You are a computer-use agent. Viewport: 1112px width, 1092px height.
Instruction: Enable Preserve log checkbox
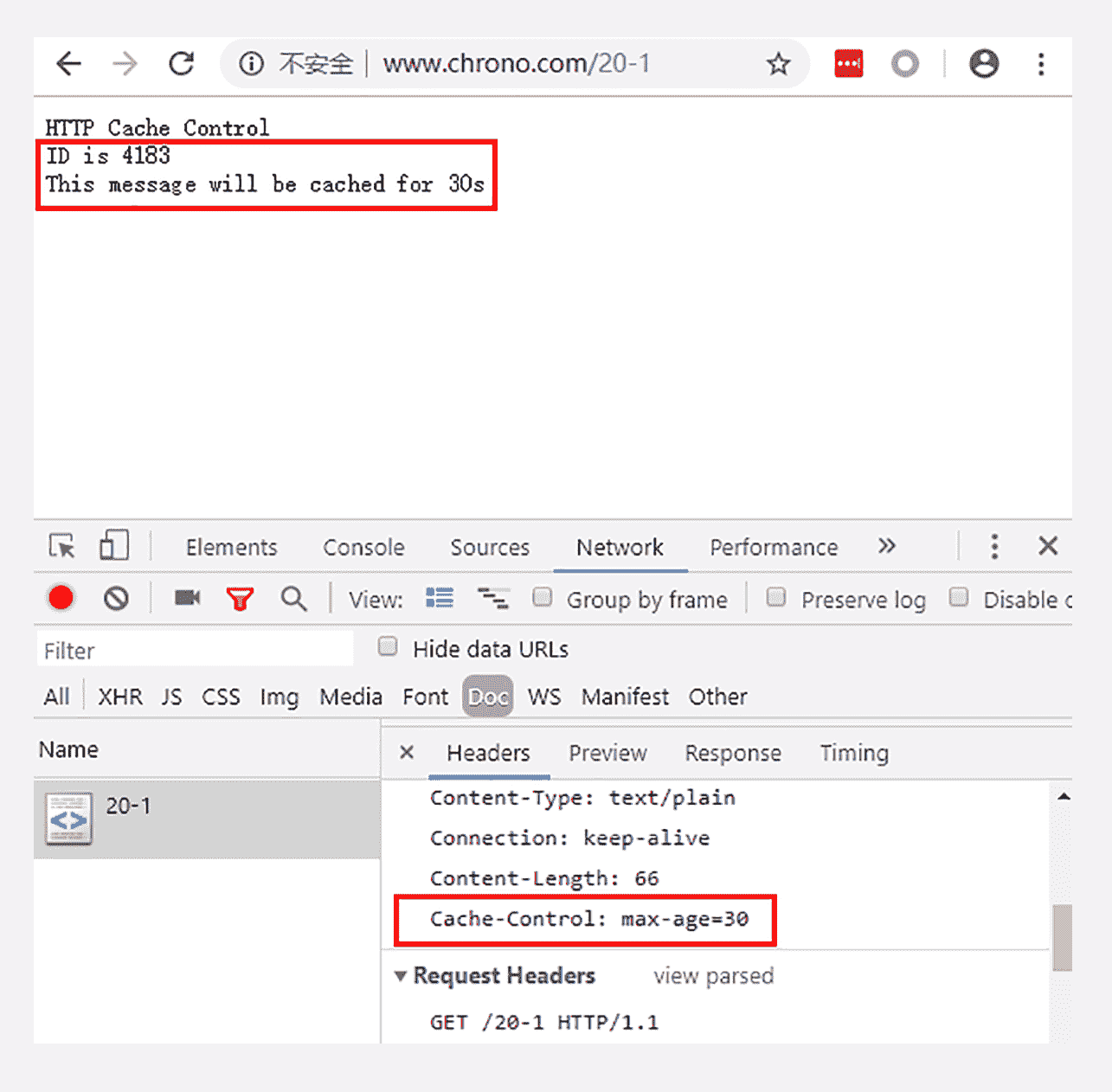click(776, 597)
